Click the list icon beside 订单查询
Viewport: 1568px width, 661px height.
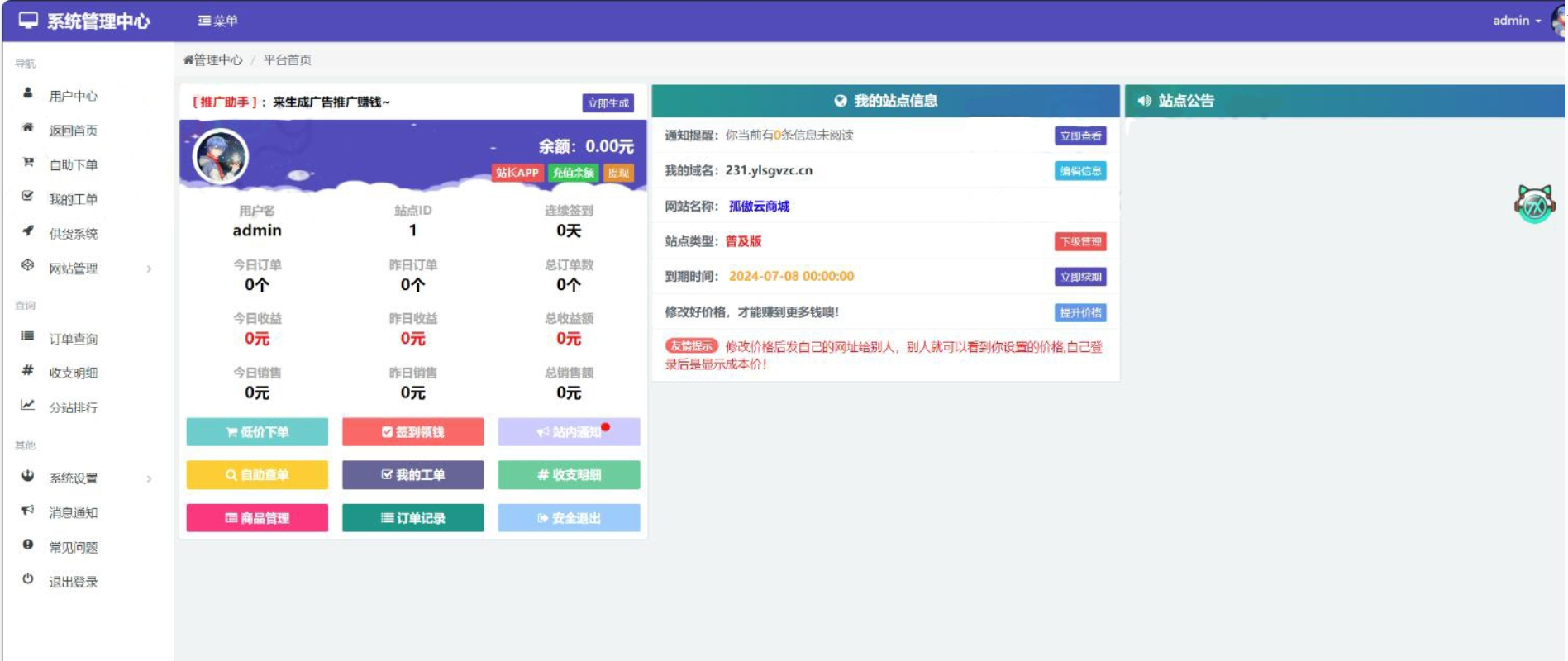click(x=28, y=336)
